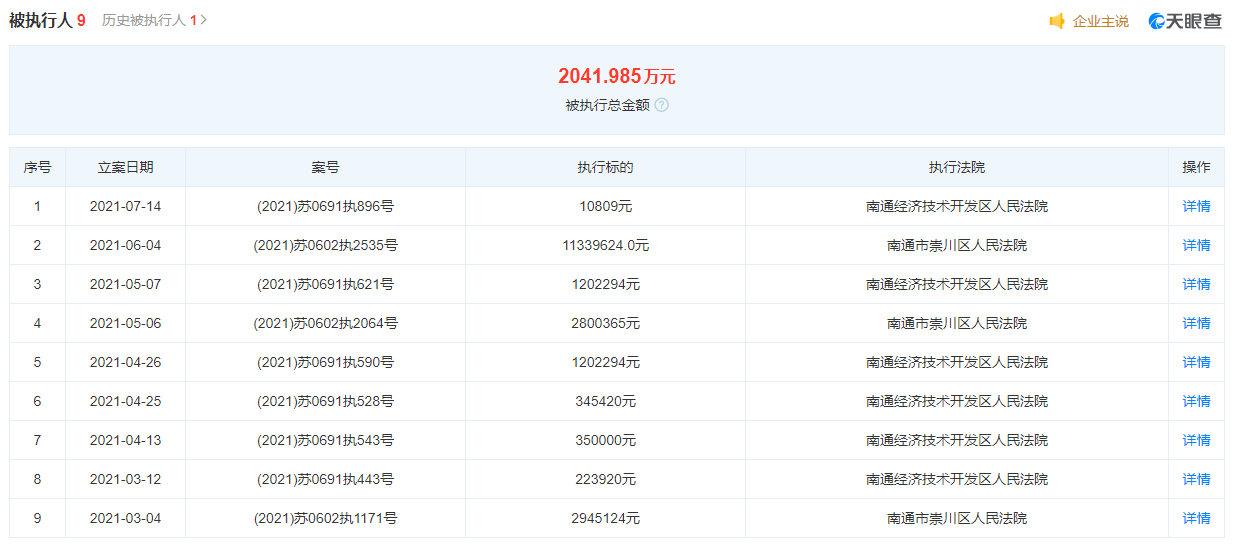Click the date 2021-03-12
This screenshot has width=1234, height=546.
pos(125,479)
